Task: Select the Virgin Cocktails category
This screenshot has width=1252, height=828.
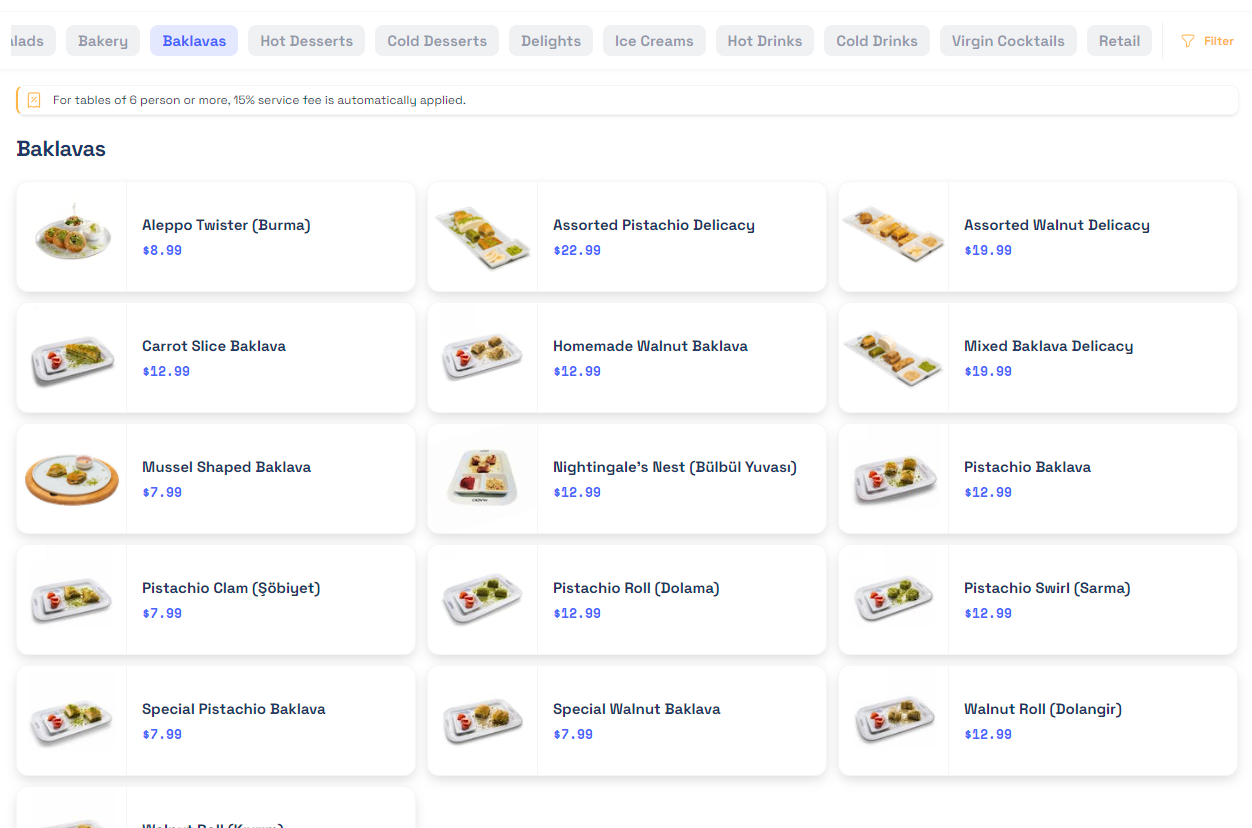Action: [x=1008, y=41]
